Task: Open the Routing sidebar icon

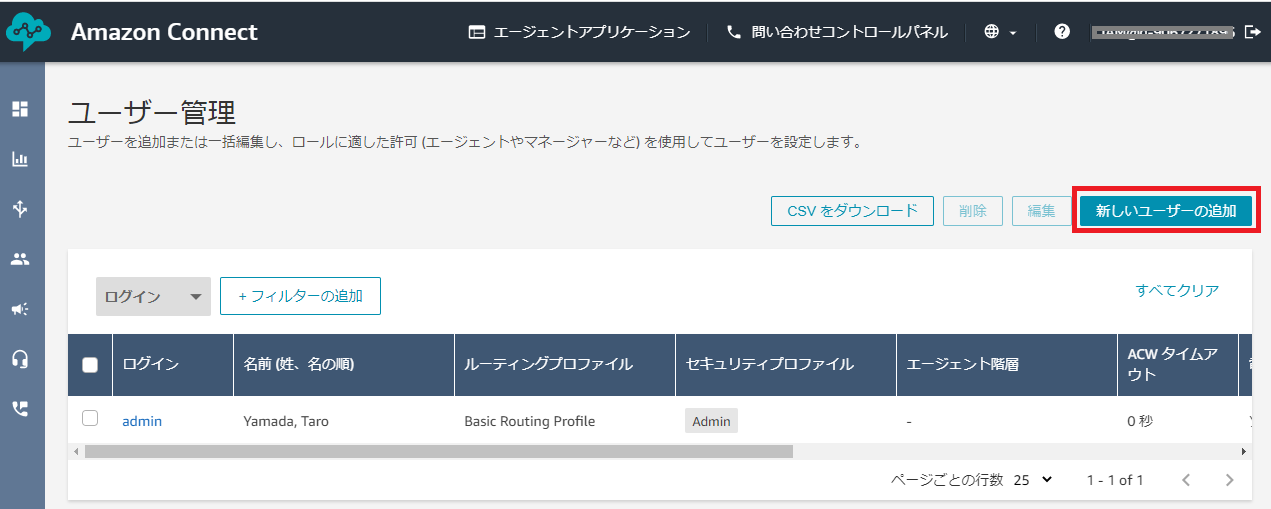Action: pyautogui.click(x=20, y=209)
